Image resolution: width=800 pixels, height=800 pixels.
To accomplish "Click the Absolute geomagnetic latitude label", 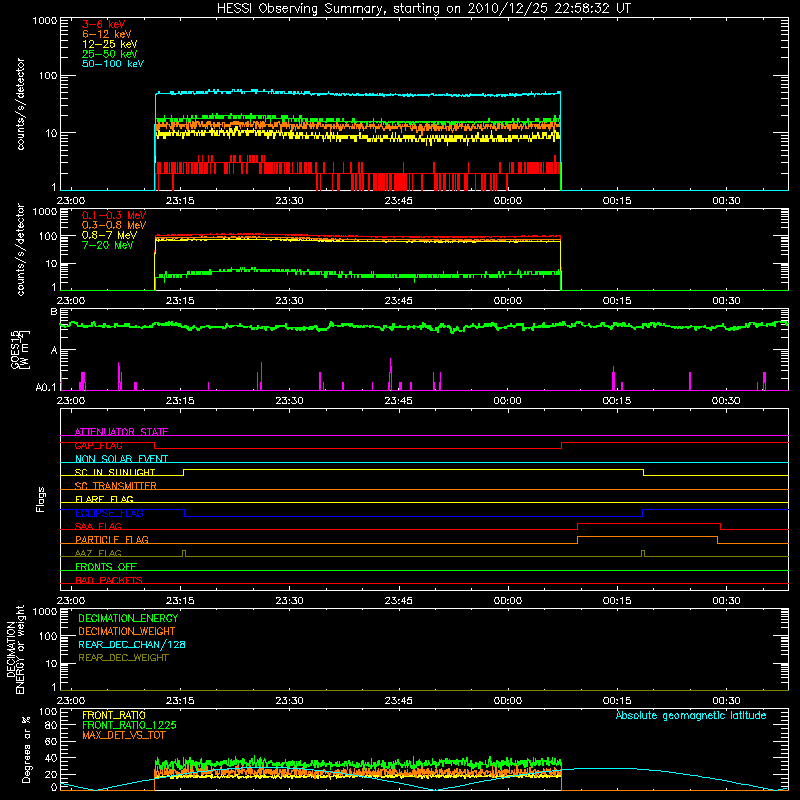I will (x=691, y=716).
